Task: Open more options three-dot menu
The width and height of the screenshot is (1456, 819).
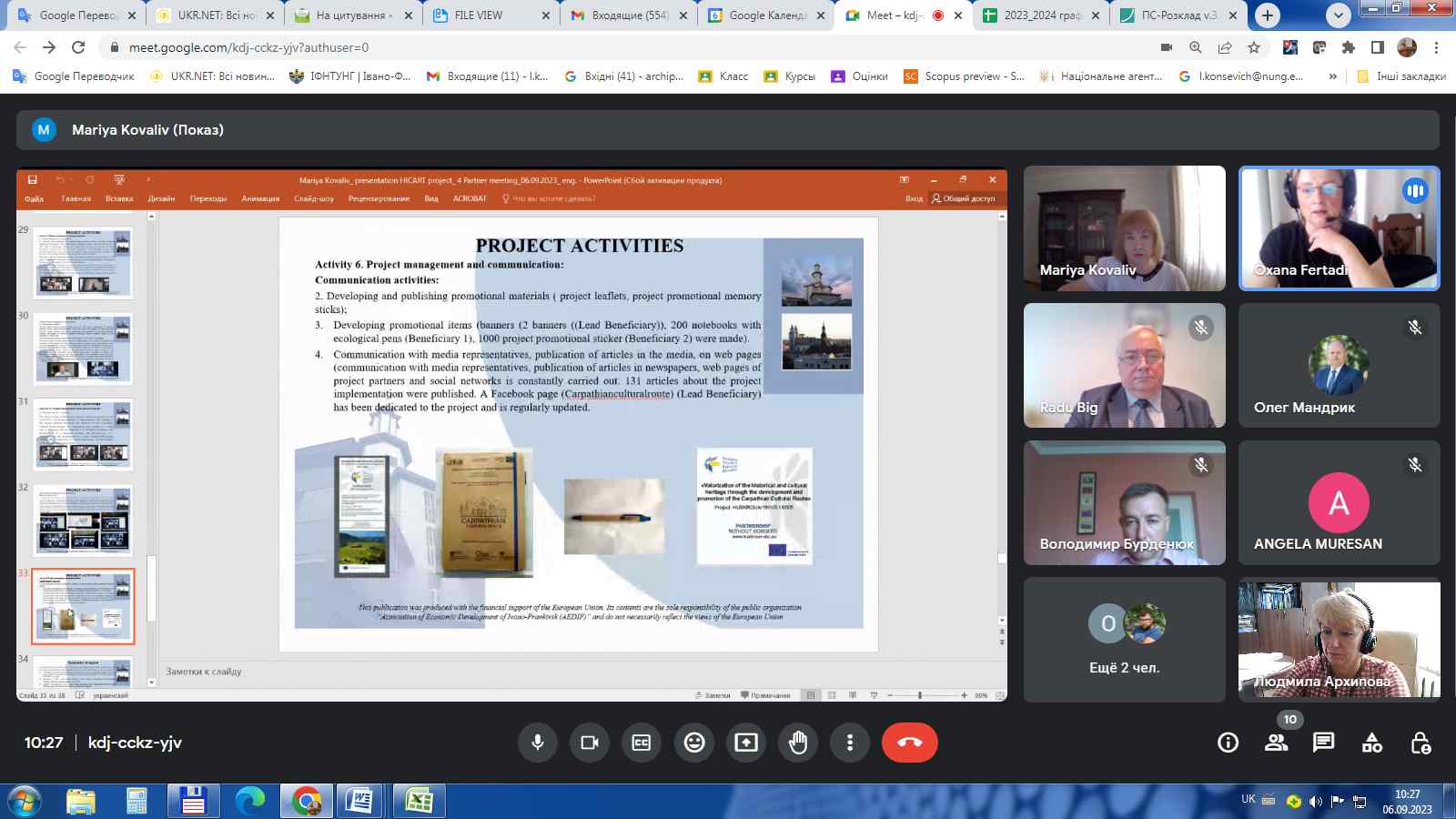Action: (x=850, y=743)
